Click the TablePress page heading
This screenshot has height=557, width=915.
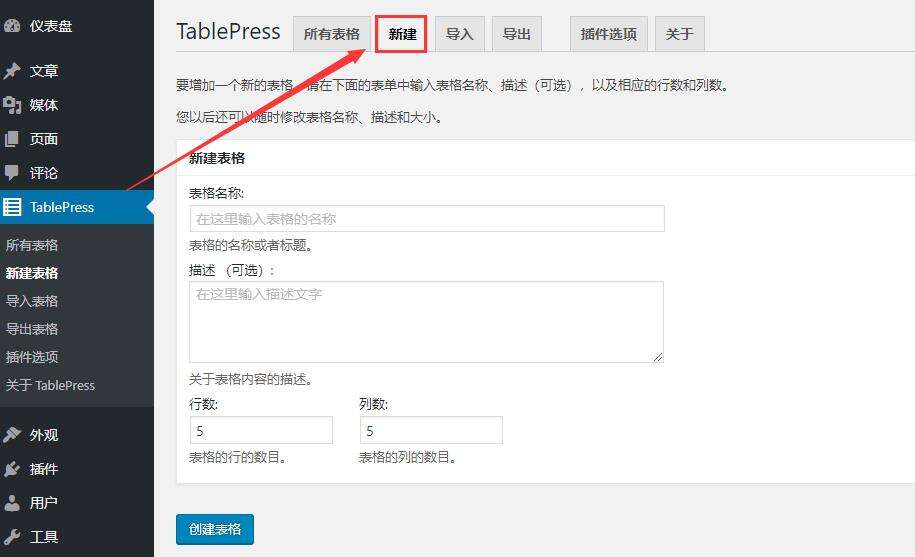(x=228, y=31)
